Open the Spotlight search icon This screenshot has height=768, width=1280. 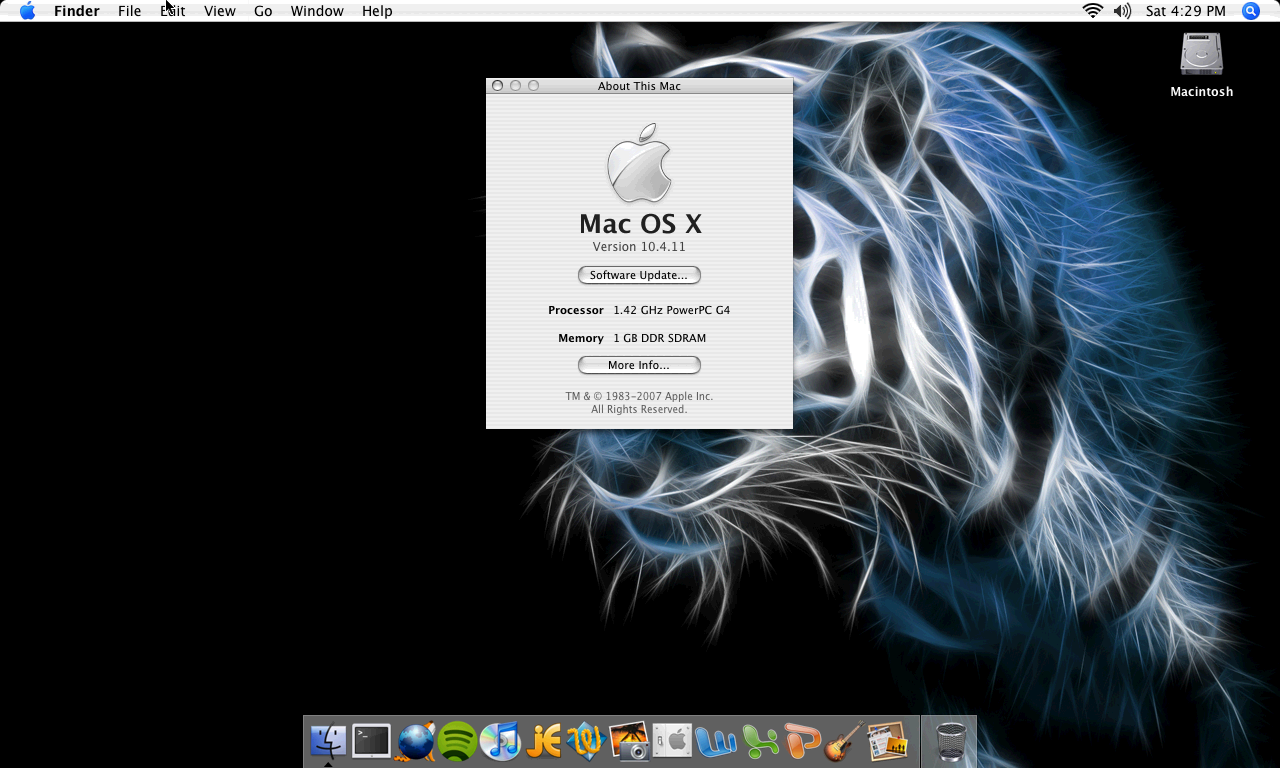point(1251,11)
